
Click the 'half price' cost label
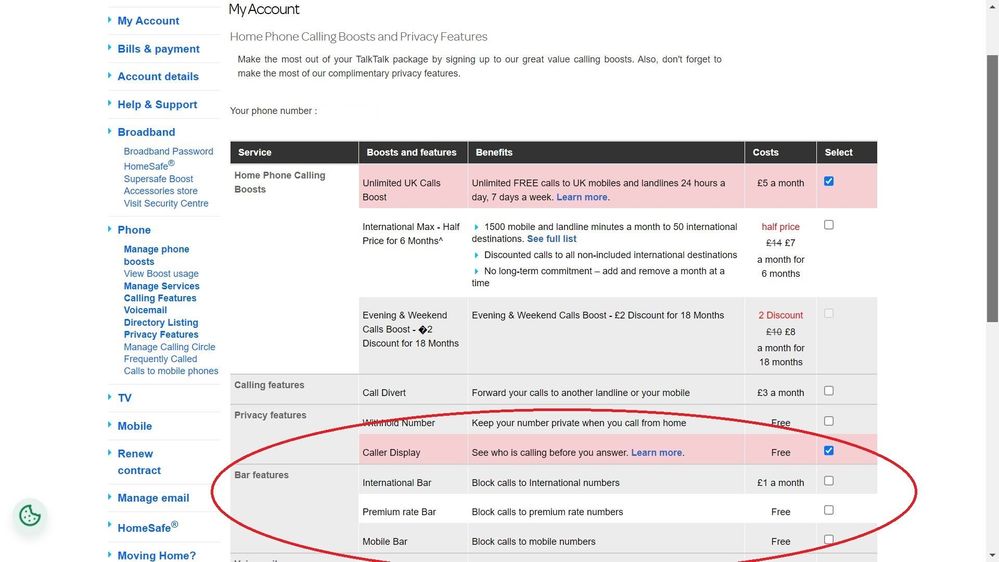[780, 227]
